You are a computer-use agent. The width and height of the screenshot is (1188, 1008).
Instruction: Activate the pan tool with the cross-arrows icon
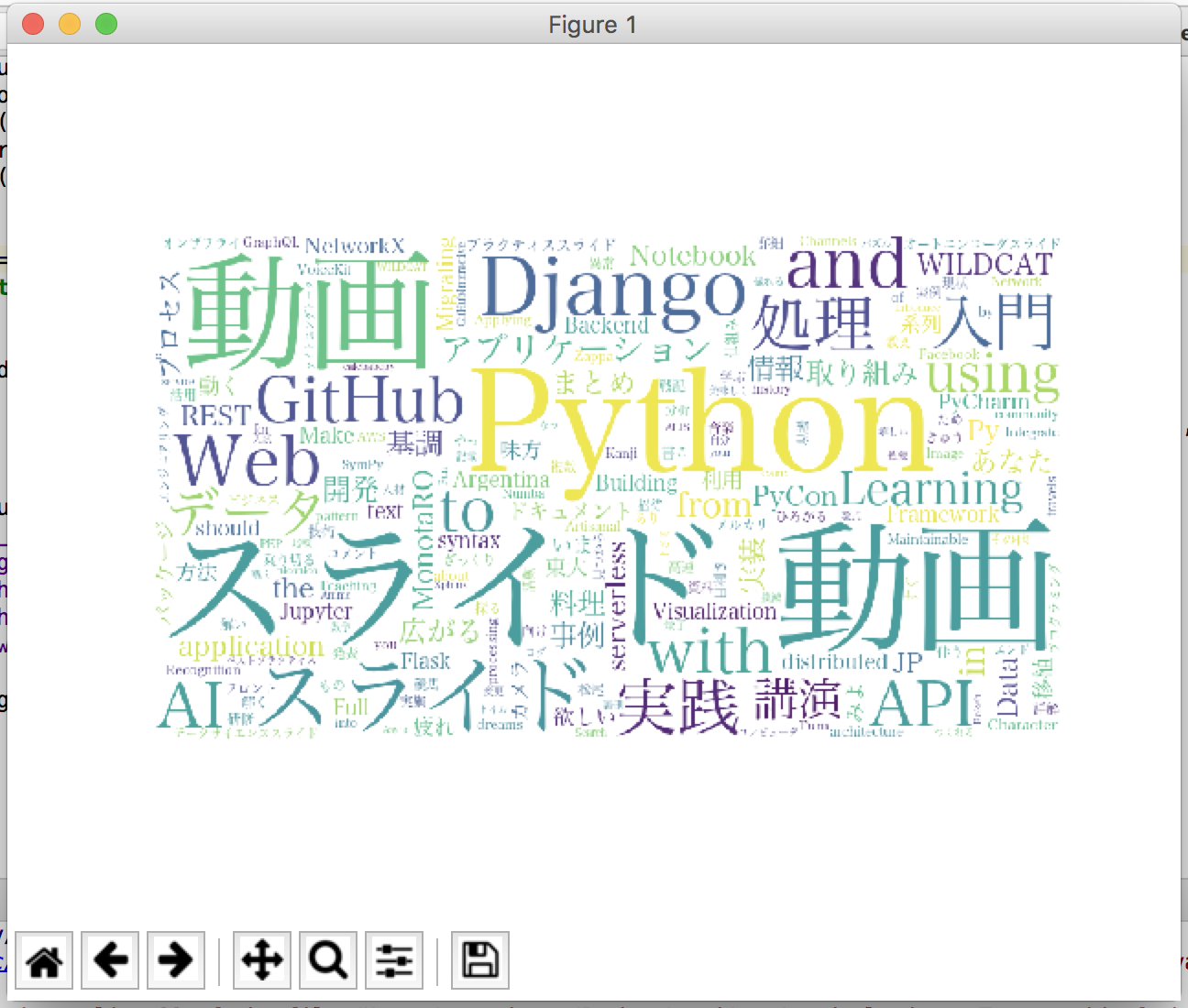tap(261, 959)
